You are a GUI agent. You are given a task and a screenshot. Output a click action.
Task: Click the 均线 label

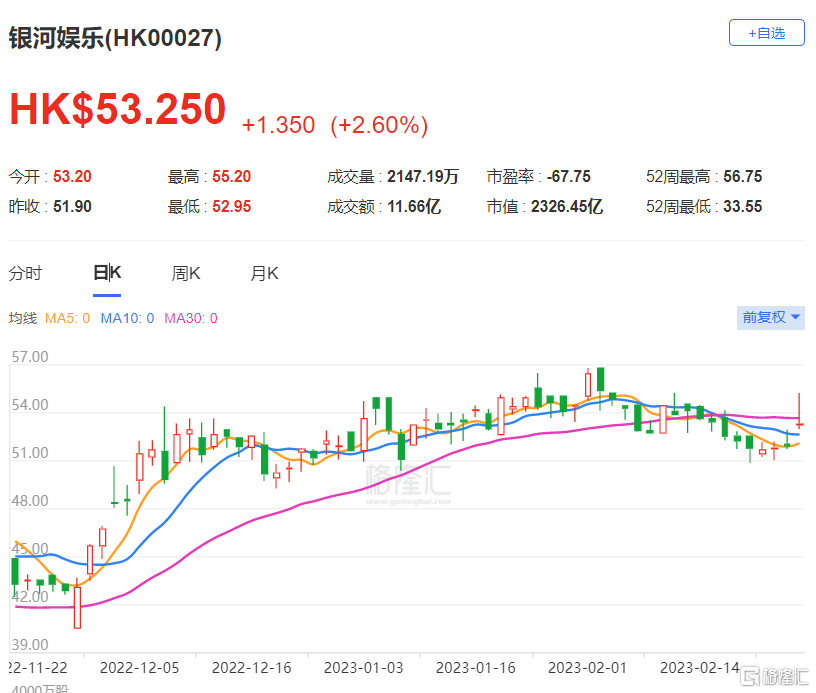pyautogui.click(x=23, y=318)
